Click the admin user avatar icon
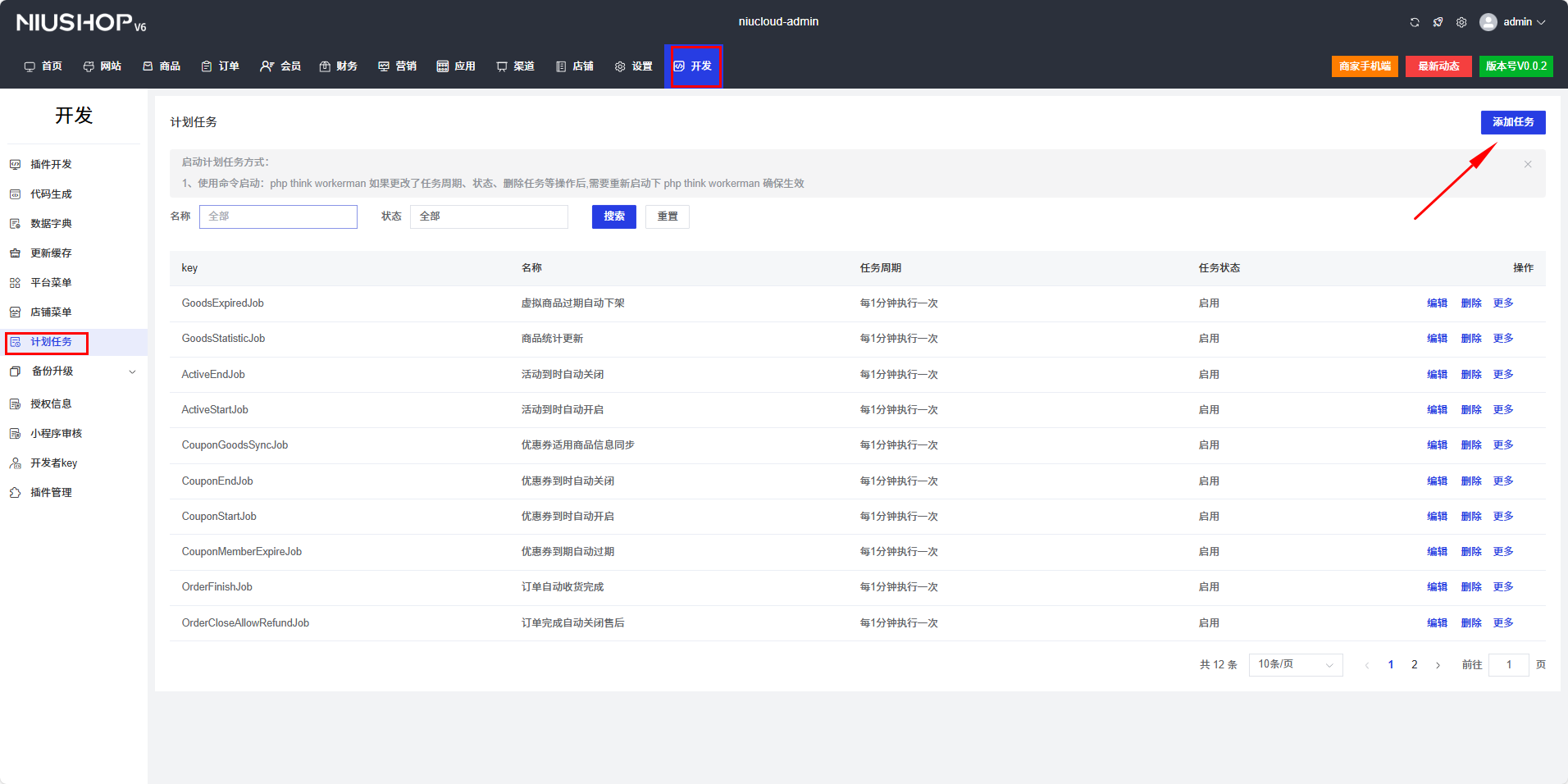The height and width of the screenshot is (784, 1568). (1488, 22)
